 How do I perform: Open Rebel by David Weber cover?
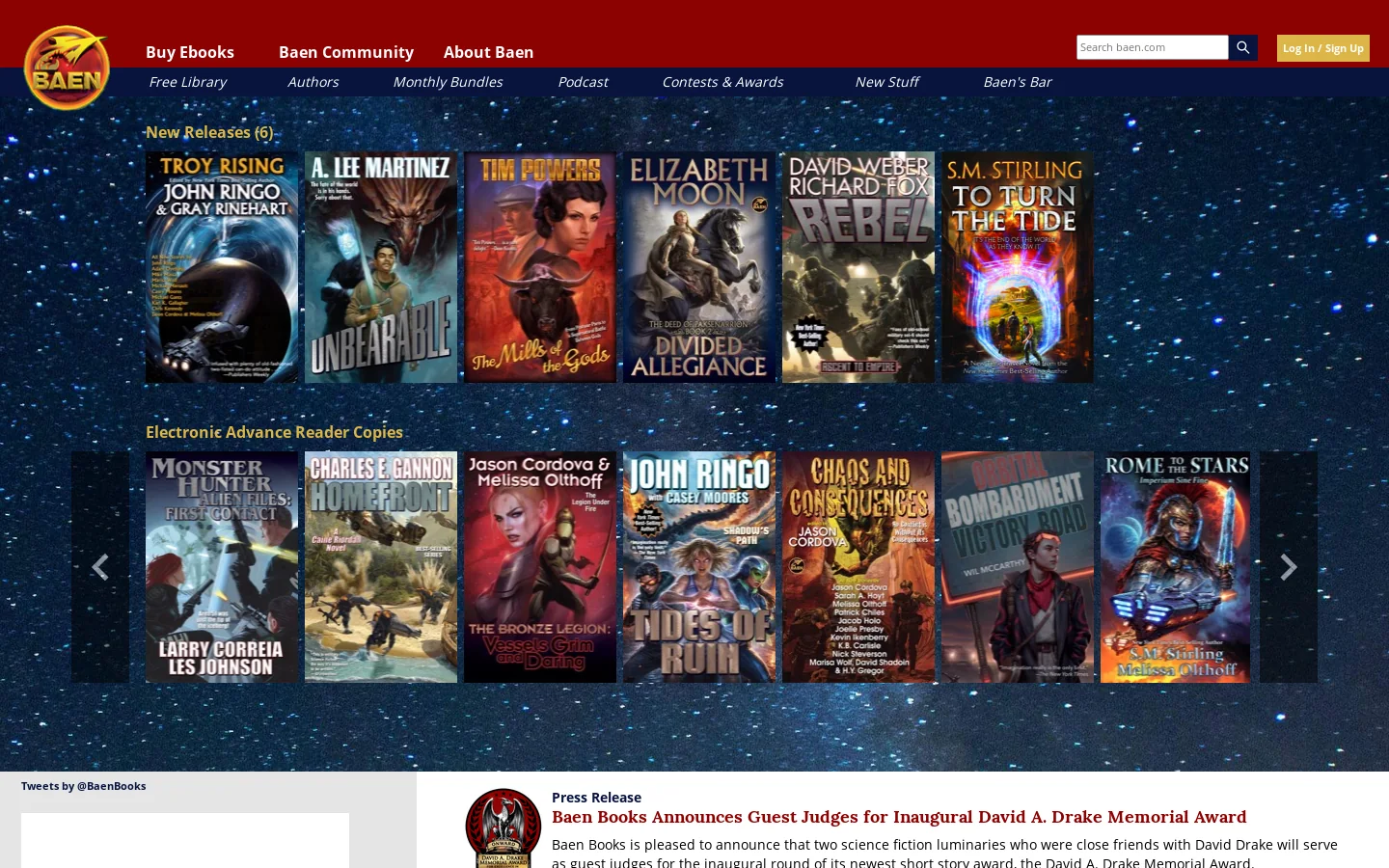pos(858,267)
